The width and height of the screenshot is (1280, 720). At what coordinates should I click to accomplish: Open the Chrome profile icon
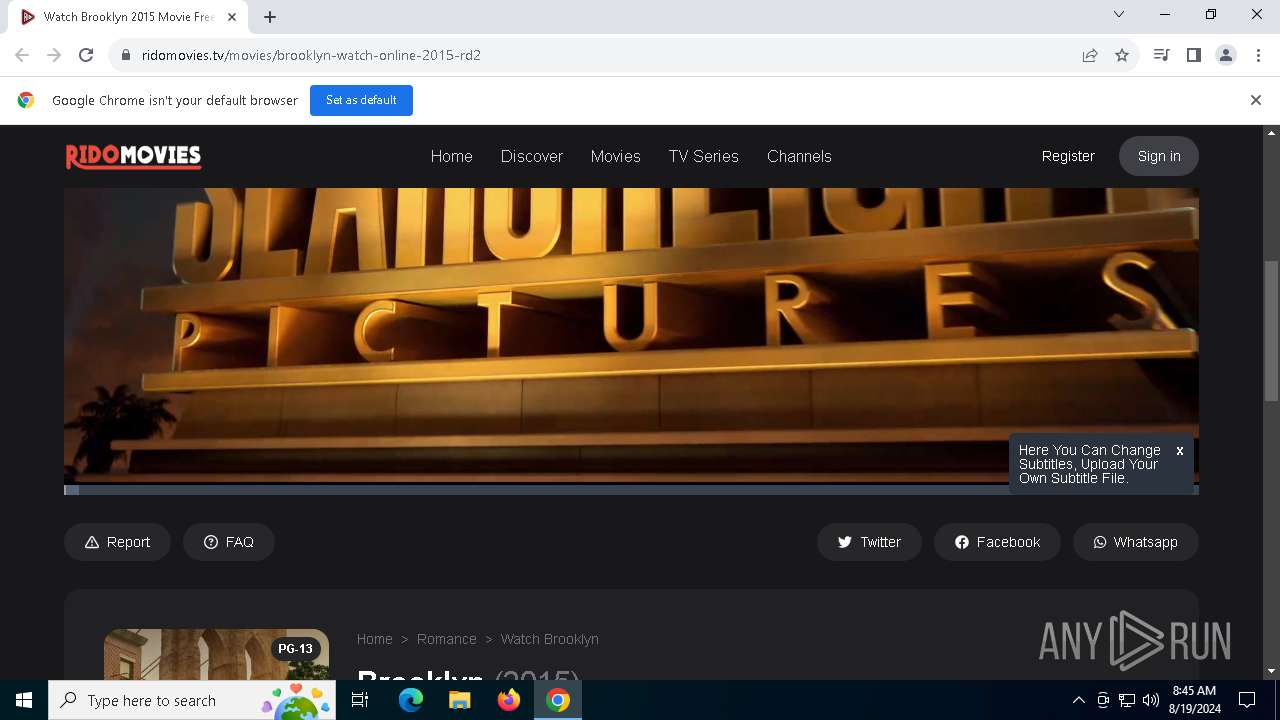coord(1225,55)
